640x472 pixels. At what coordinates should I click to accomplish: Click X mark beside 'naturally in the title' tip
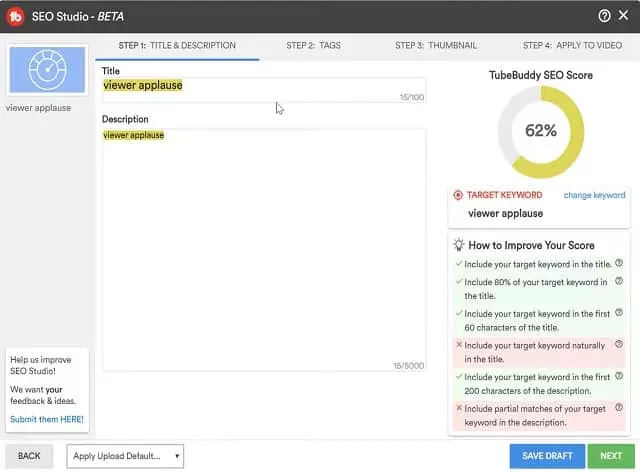(x=459, y=345)
